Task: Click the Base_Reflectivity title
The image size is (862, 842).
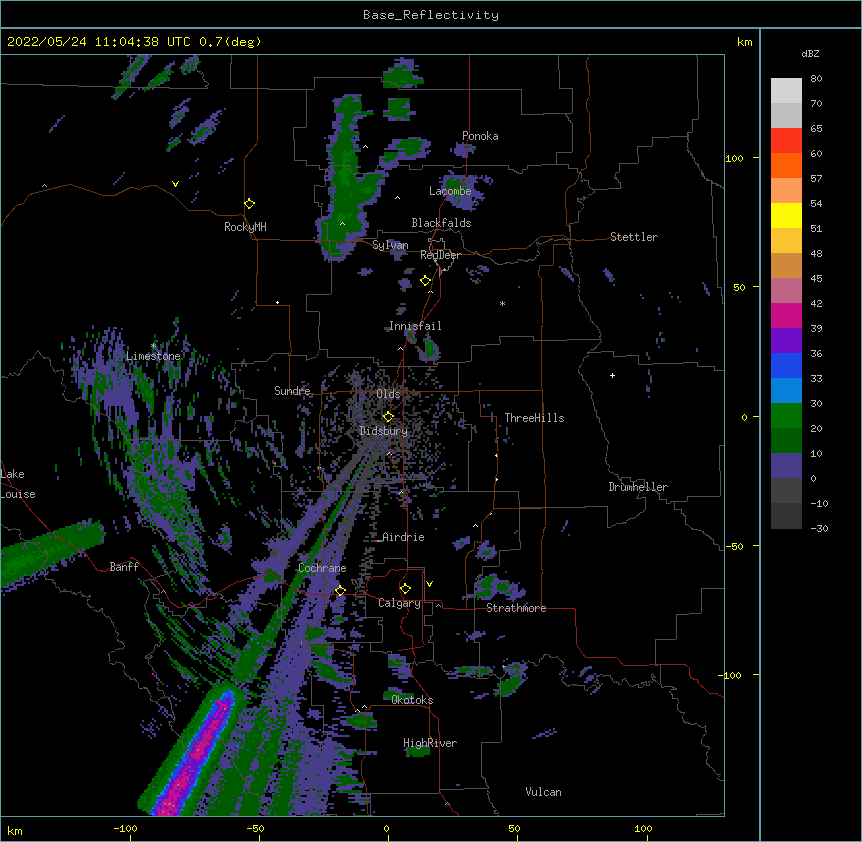Action: (x=431, y=15)
